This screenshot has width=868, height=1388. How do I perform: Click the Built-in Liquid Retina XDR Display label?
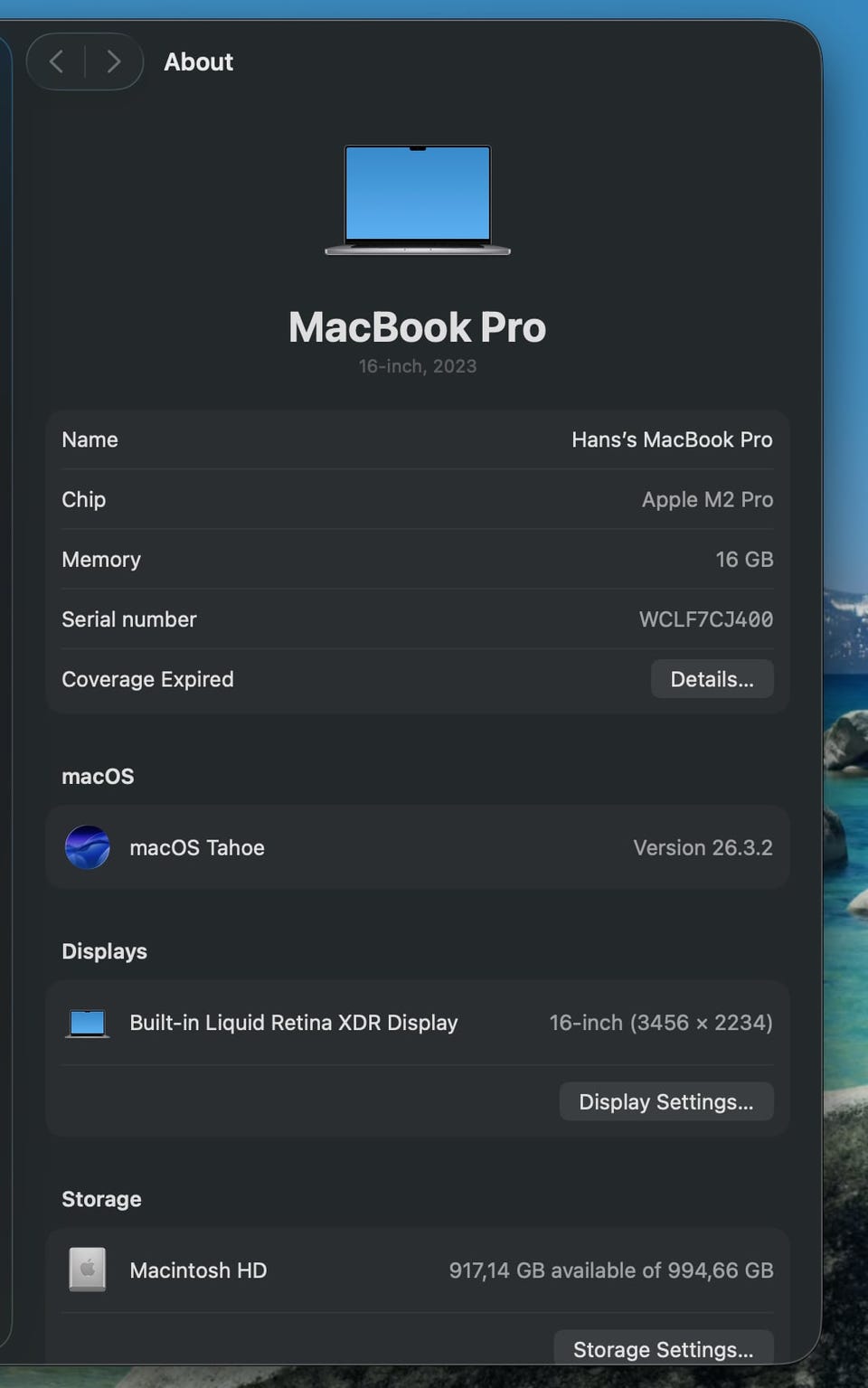(294, 1023)
